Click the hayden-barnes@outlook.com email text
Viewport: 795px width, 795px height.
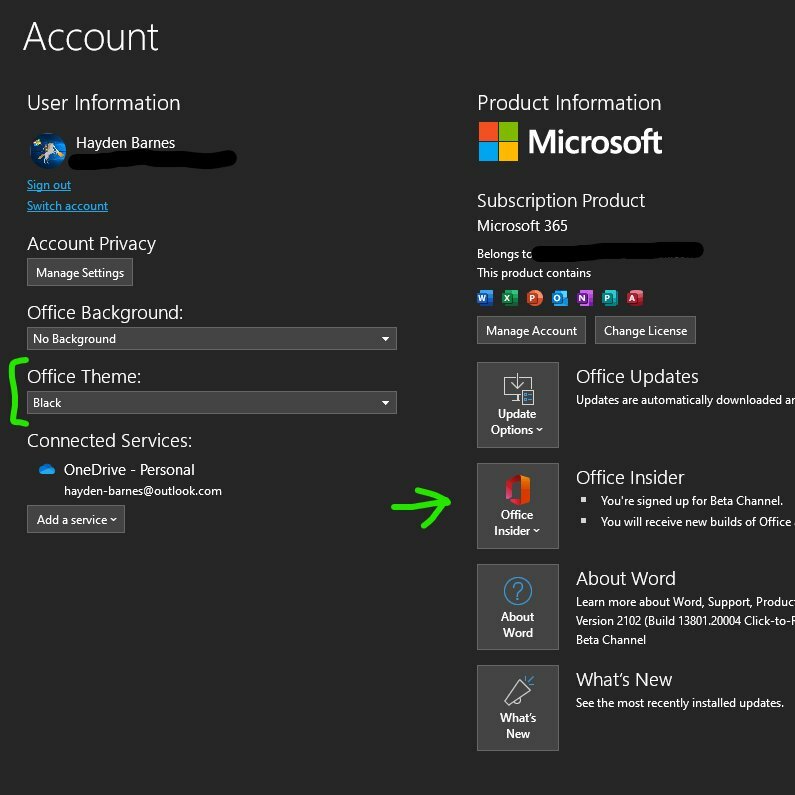(x=143, y=491)
